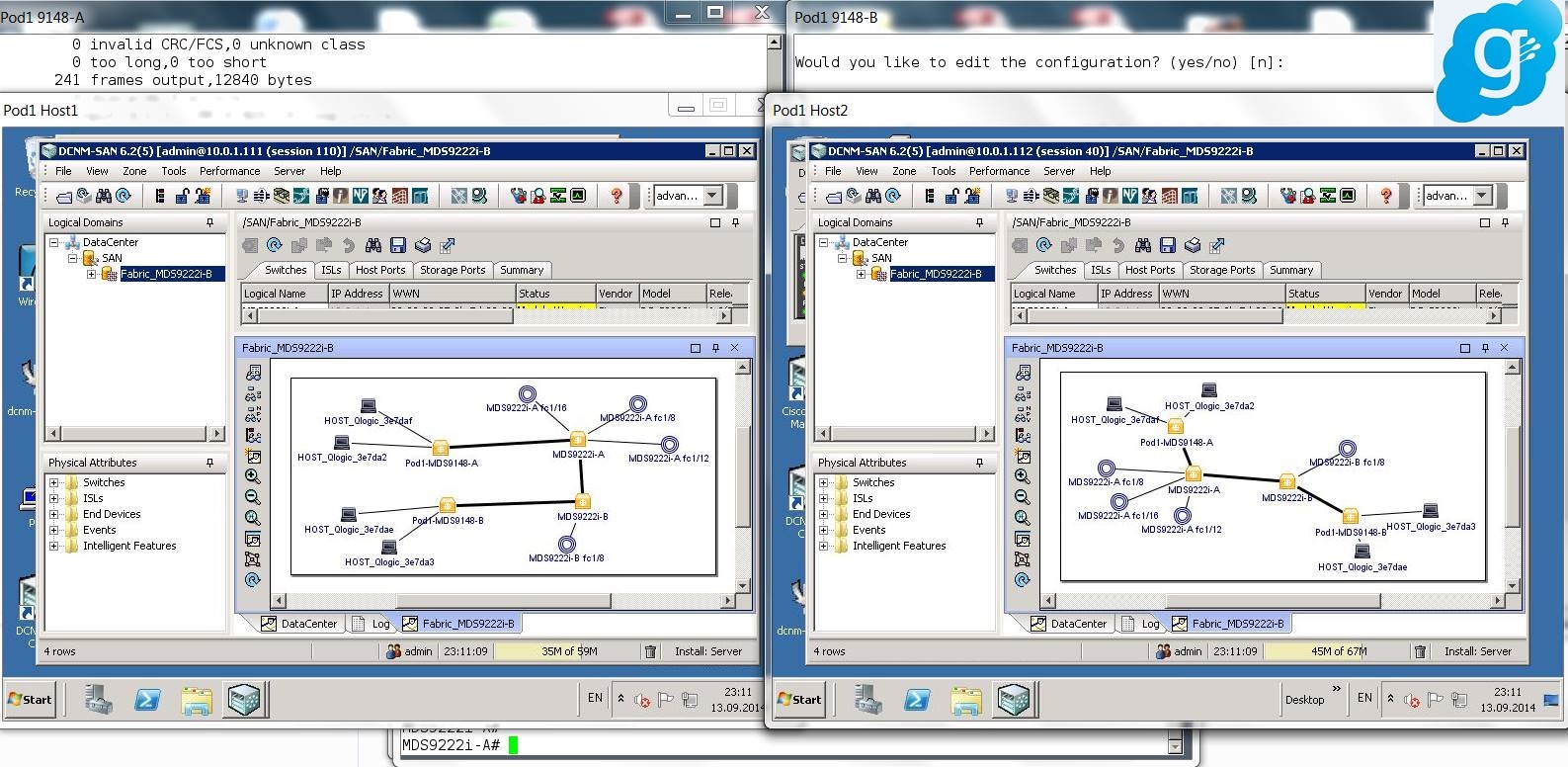1568x767 pixels.
Task: Click the EN language indicator on Host1 taskbar
Action: (595, 698)
